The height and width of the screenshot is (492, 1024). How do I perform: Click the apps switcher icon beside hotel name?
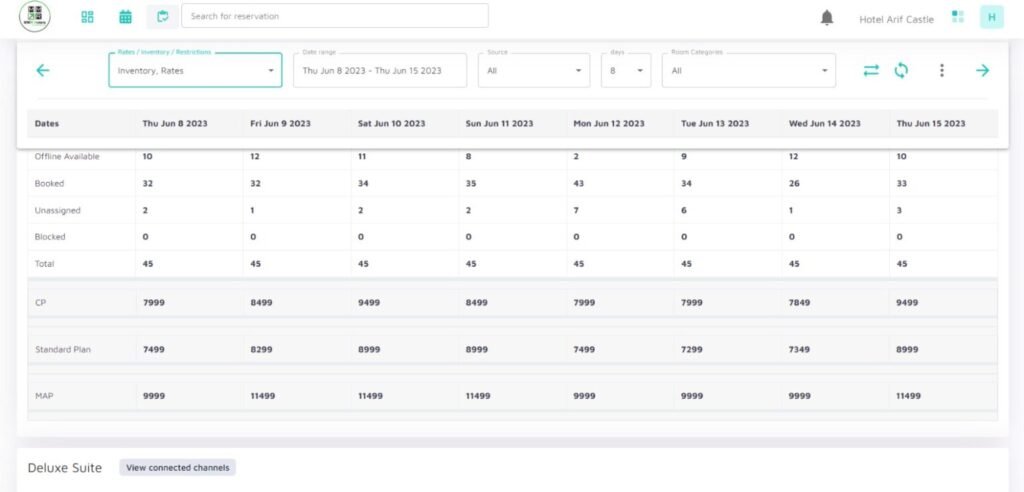(958, 17)
